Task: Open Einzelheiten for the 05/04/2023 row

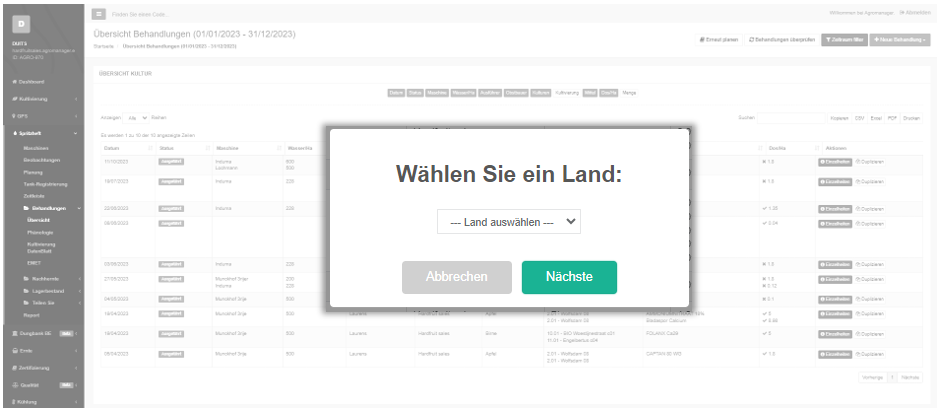Action: tap(835, 355)
